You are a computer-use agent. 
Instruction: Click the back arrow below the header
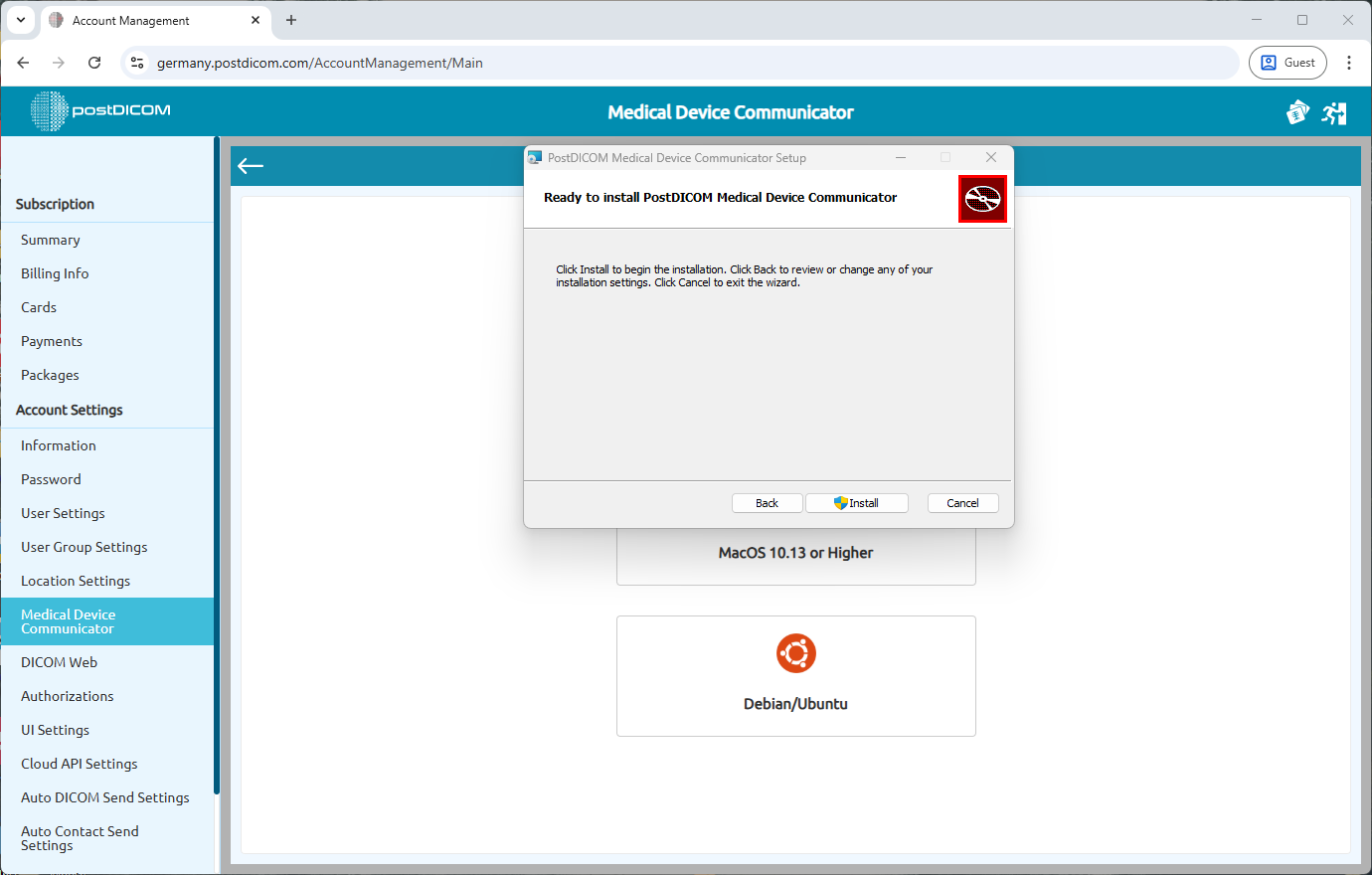click(250, 165)
